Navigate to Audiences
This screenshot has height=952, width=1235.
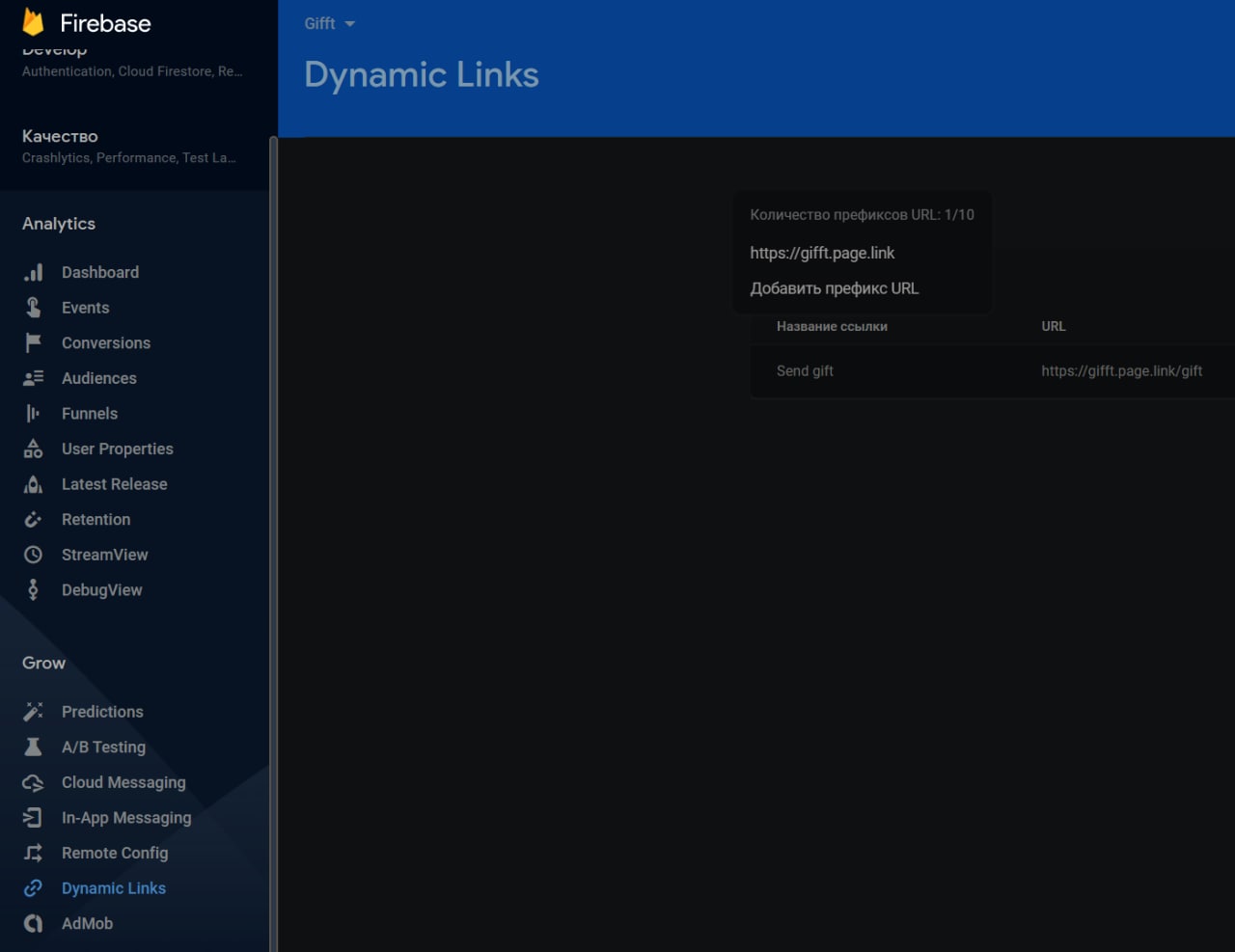click(x=99, y=378)
